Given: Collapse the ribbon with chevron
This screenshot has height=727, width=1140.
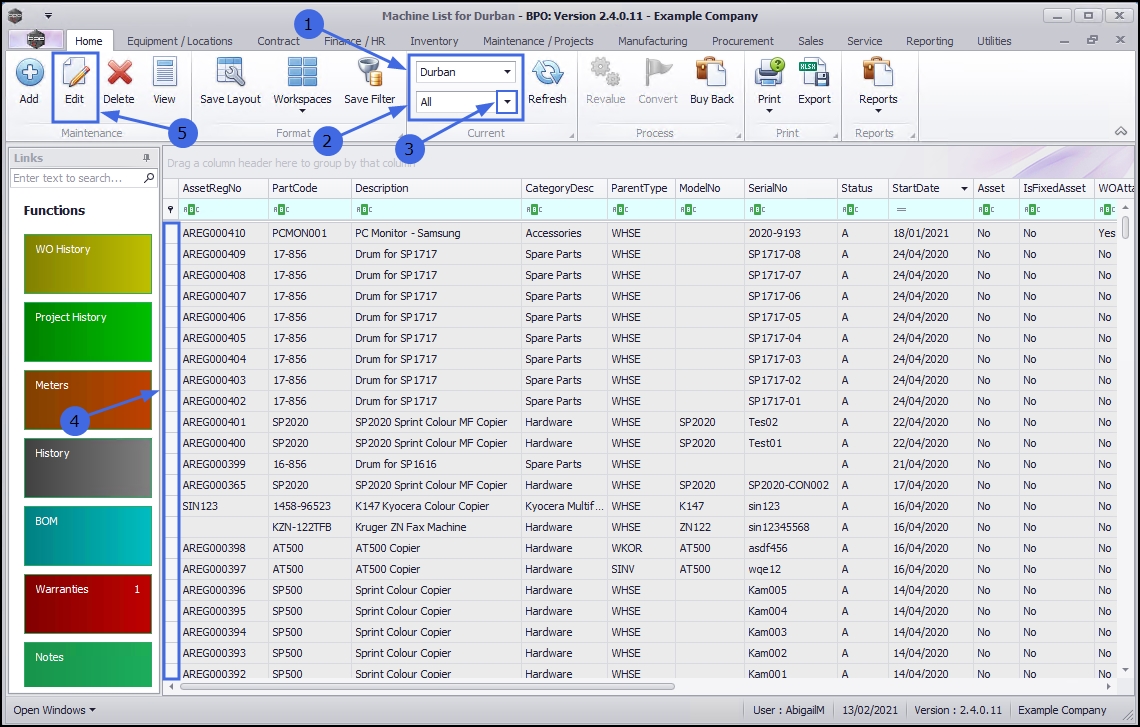Looking at the screenshot, I should pyautogui.click(x=1121, y=132).
